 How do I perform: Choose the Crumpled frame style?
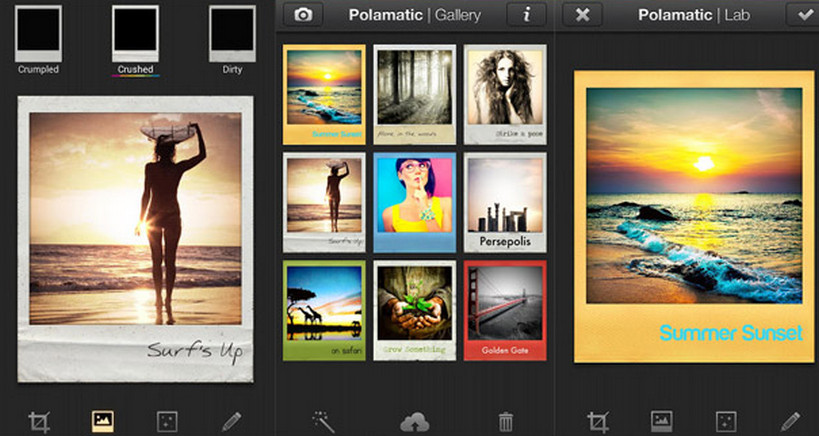coord(39,38)
